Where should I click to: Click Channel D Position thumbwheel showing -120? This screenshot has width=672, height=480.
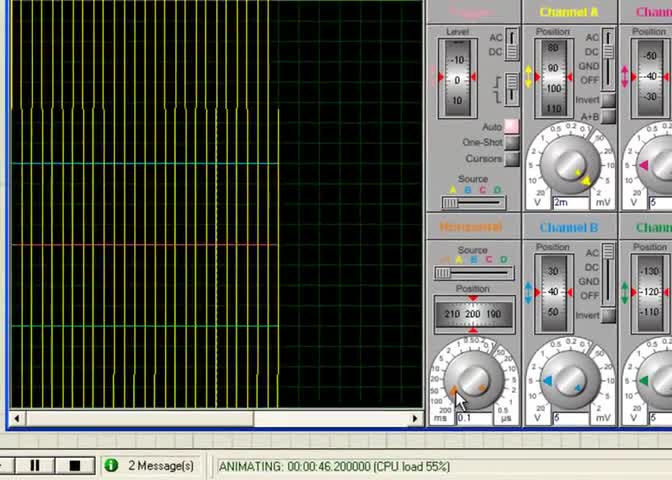[x=650, y=294]
